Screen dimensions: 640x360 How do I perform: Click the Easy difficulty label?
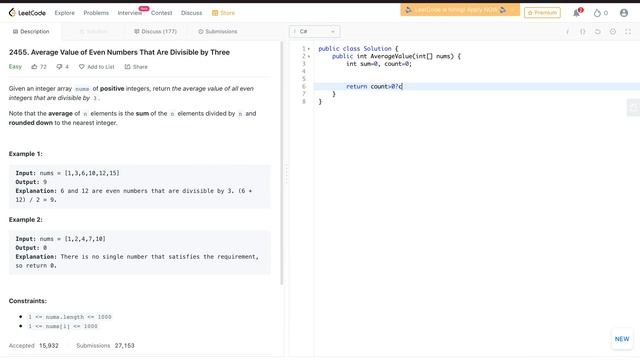click(15, 67)
